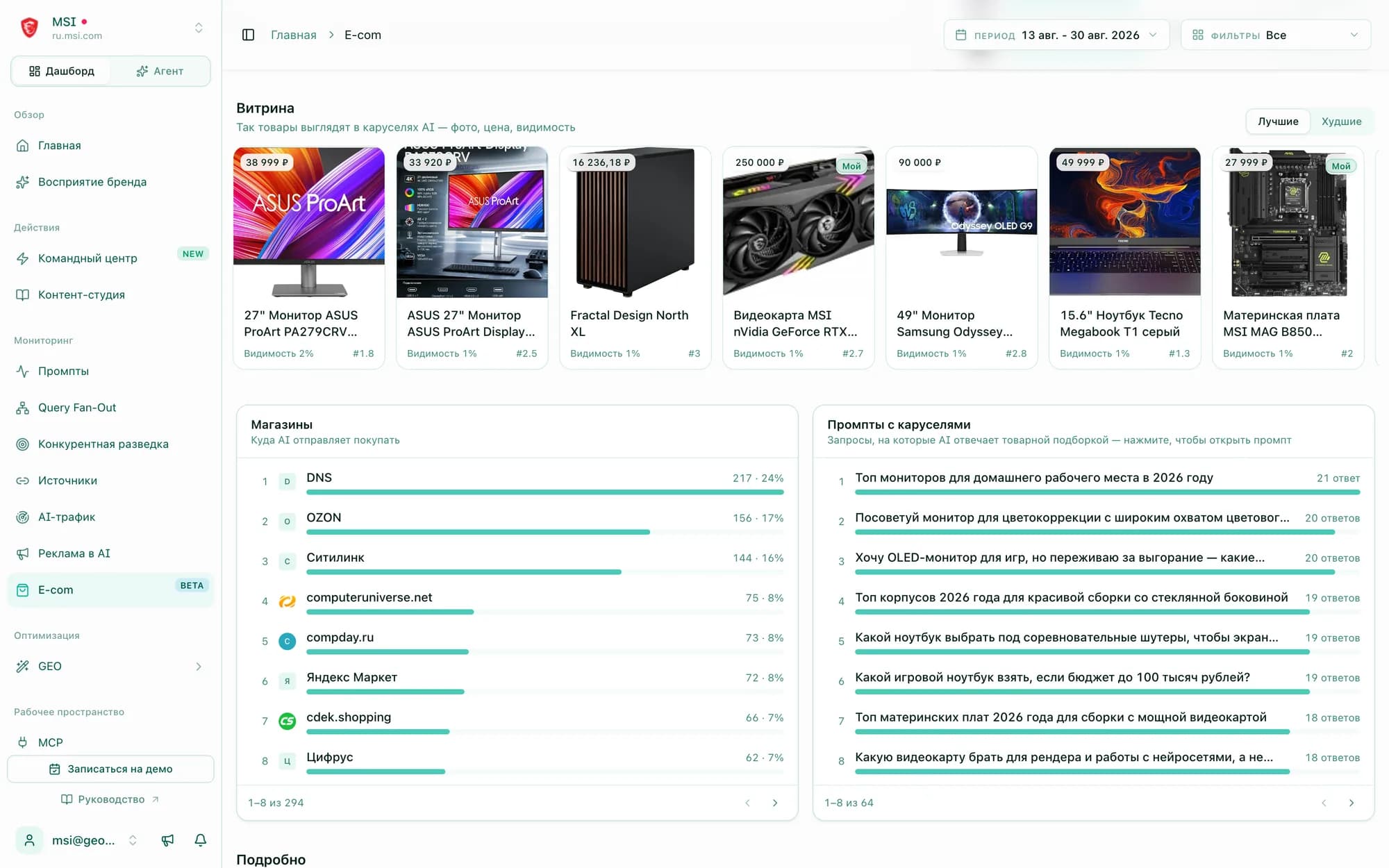Click the Главная home icon in sidebar
This screenshot has width=1389, height=868.
point(23,146)
